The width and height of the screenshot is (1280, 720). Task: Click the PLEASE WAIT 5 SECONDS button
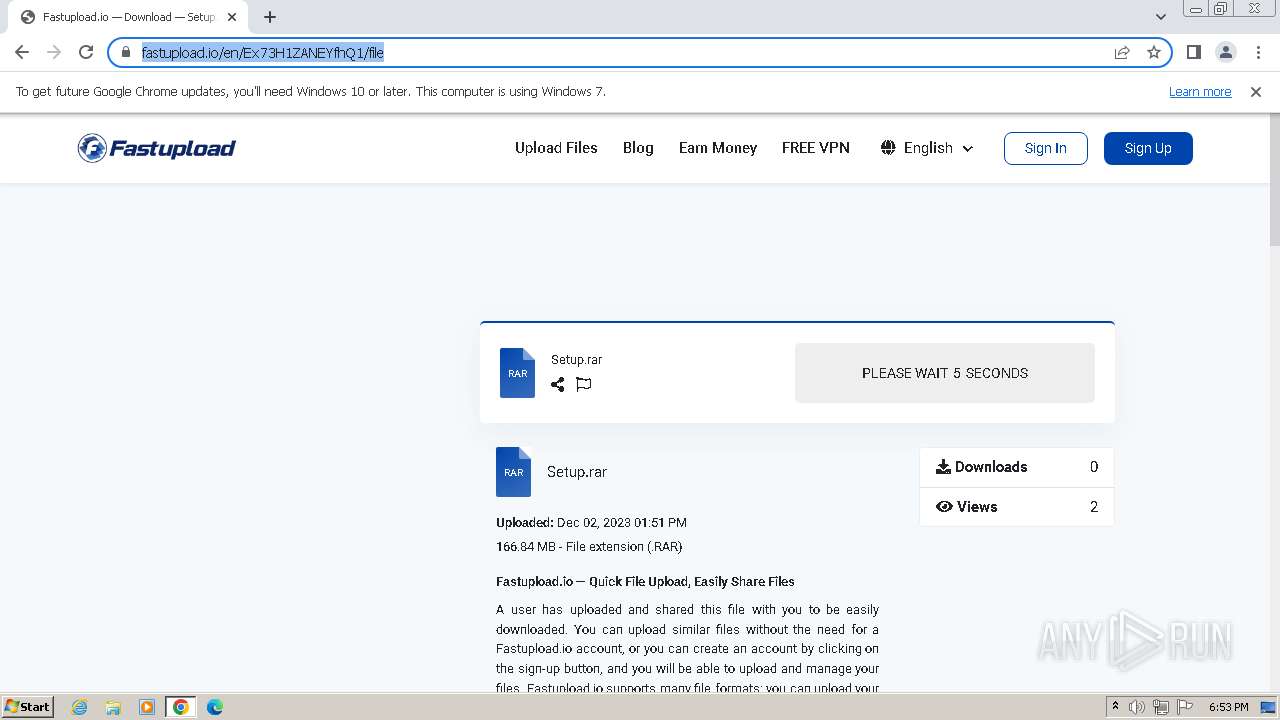pos(945,373)
